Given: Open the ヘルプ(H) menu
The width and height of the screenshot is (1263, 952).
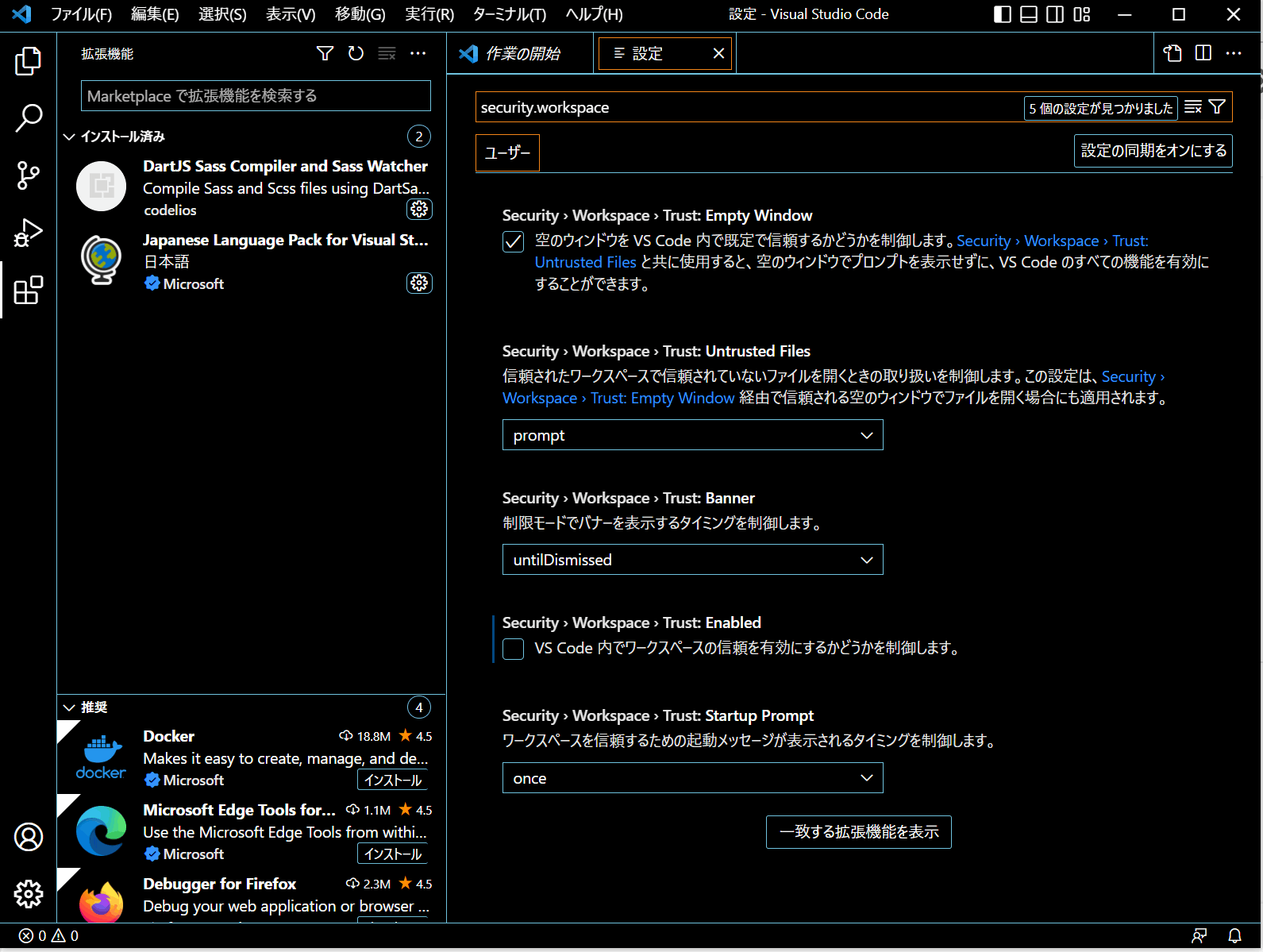Looking at the screenshot, I should pyautogui.click(x=594, y=14).
